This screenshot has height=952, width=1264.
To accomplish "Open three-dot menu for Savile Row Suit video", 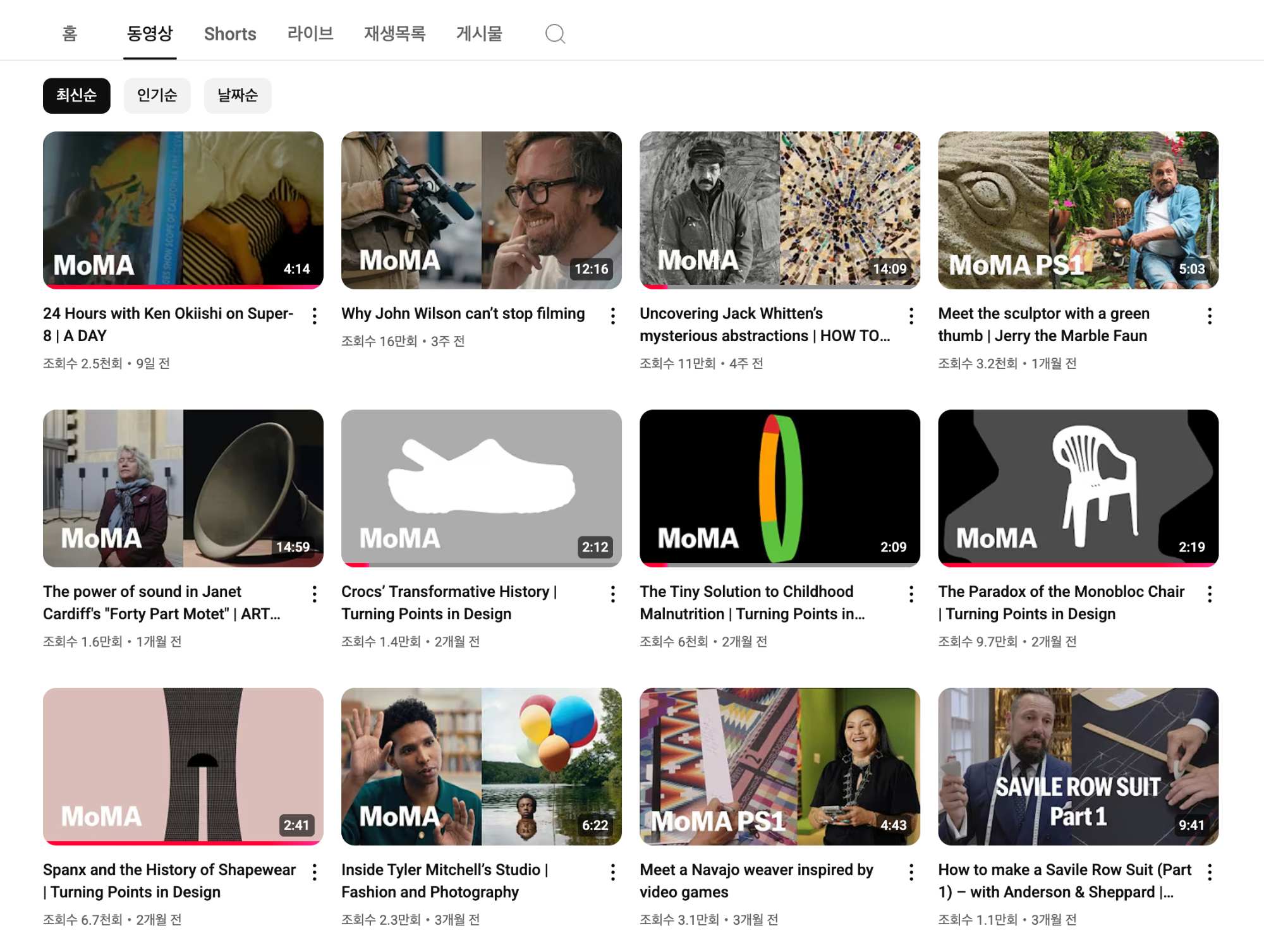I will pyautogui.click(x=1209, y=872).
